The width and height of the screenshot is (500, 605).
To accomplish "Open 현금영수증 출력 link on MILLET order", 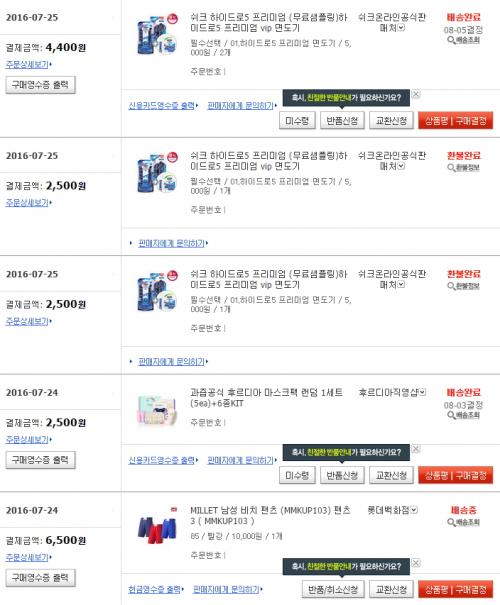I will pos(155,590).
